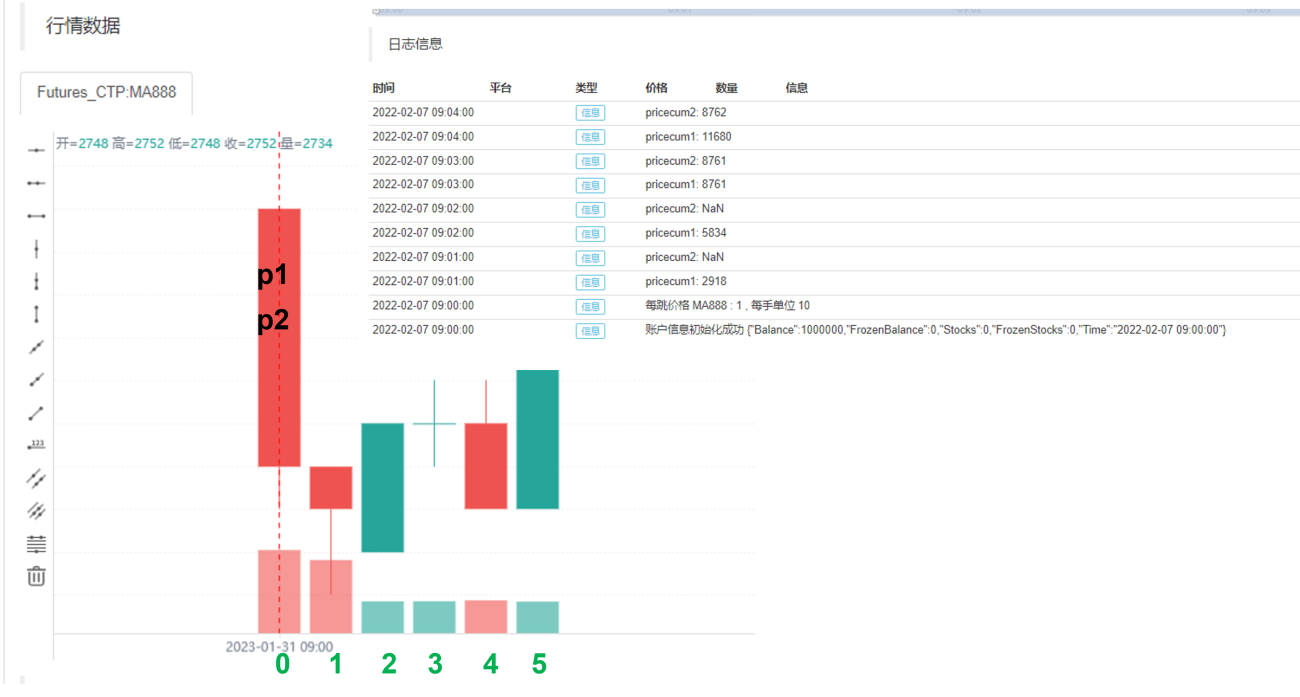Select log entry text pricecum1: 11680
The height and width of the screenshot is (697, 1300).
689,137
